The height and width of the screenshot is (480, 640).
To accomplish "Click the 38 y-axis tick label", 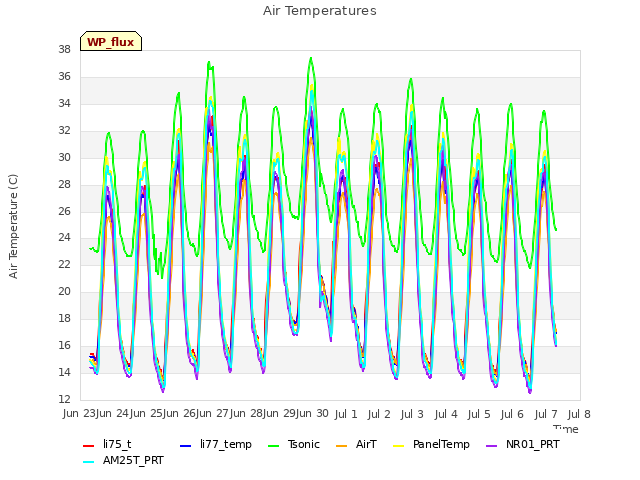I will (x=64, y=49).
